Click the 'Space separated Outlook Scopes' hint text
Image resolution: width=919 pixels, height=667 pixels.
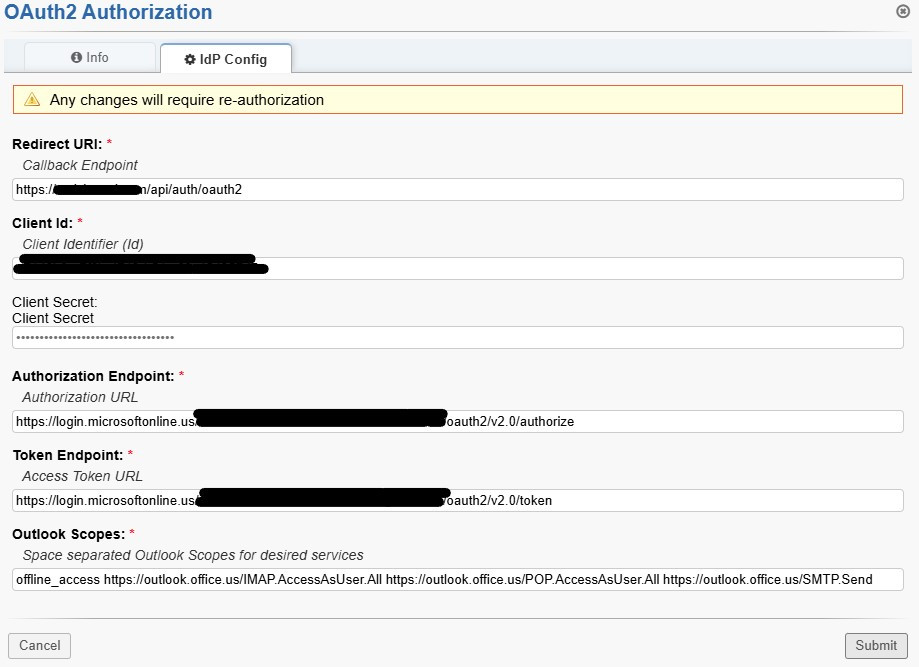coord(193,555)
